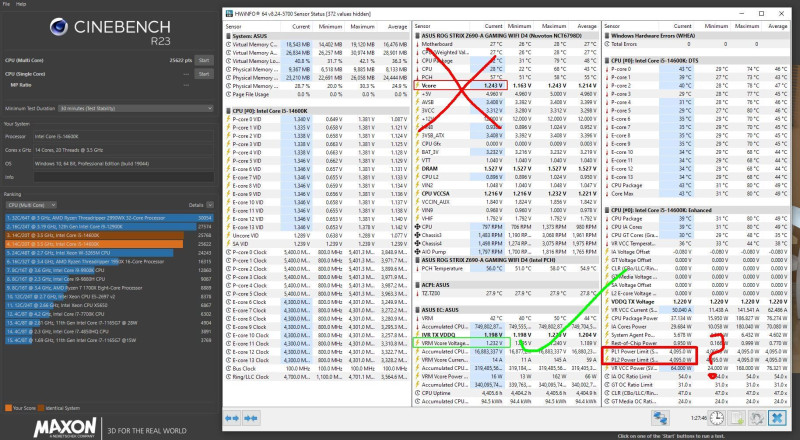The width and height of the screenshot is (800, 440).
Task: Open the File menu in Cinebench
Action: pos(6,4)
